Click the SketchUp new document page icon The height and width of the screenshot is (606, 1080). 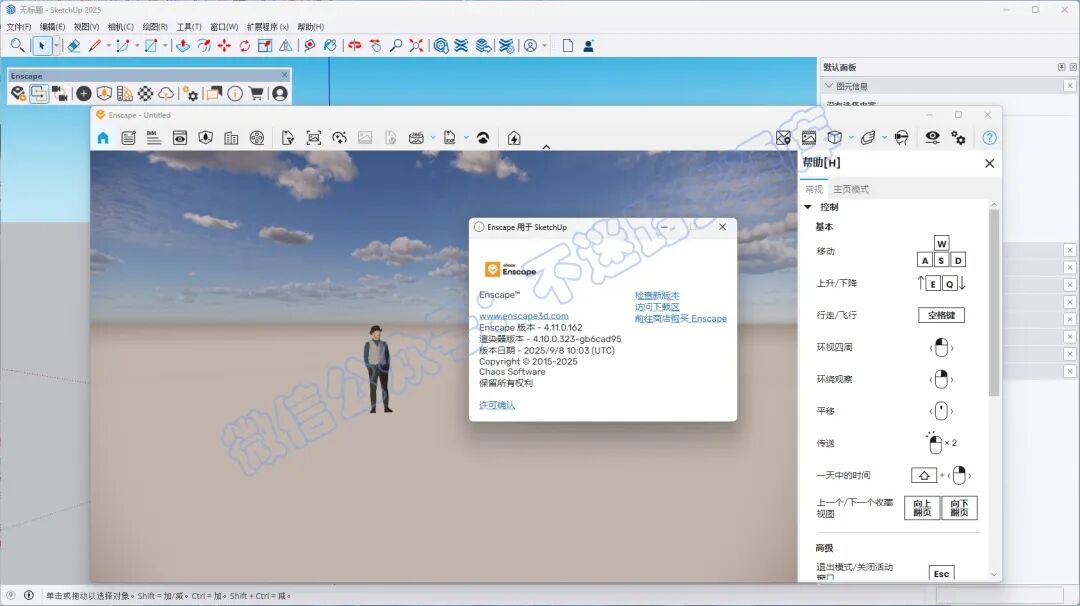(x=568, y=46)
